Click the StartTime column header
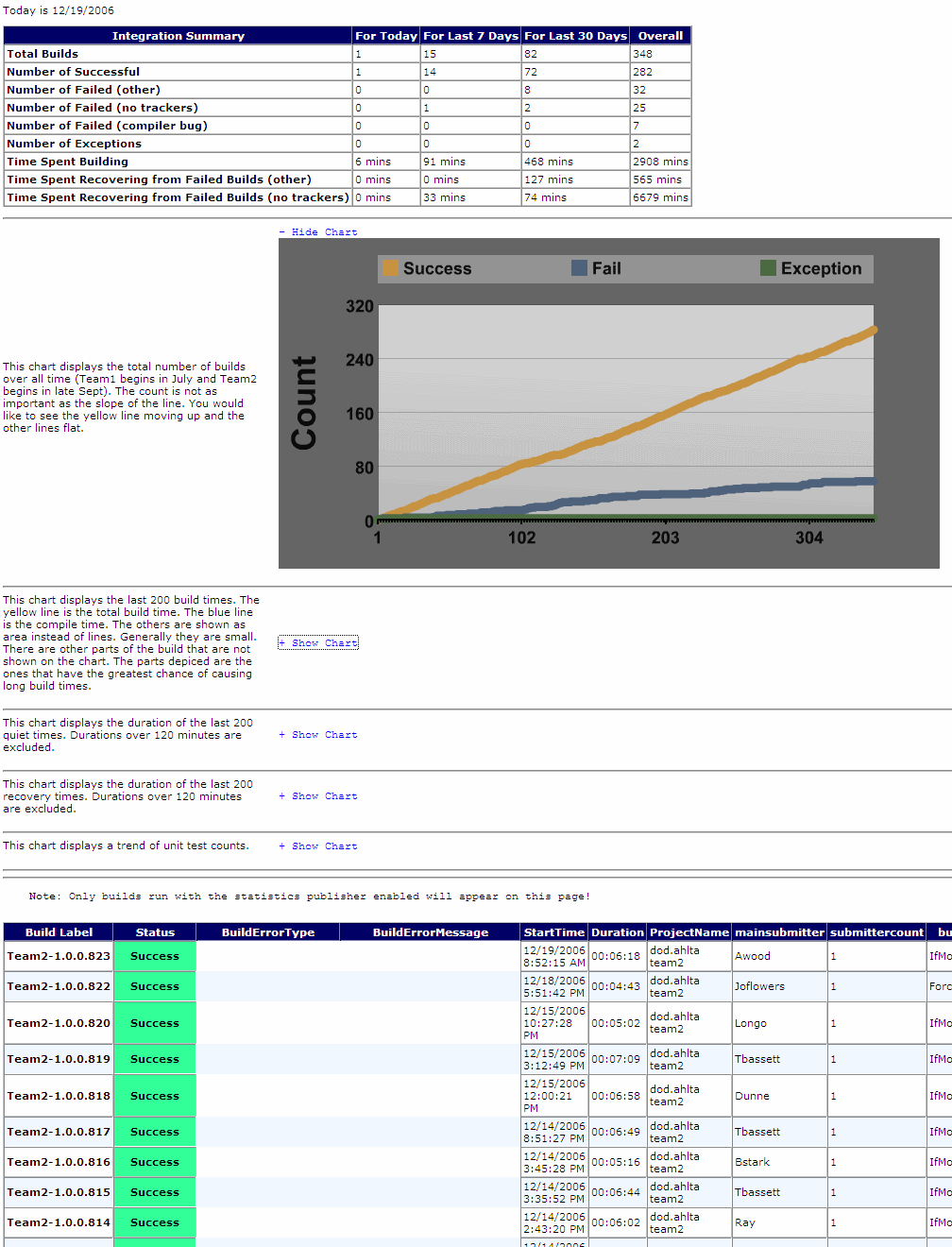Screen dimensions: 952x1247 pos(554,932)
